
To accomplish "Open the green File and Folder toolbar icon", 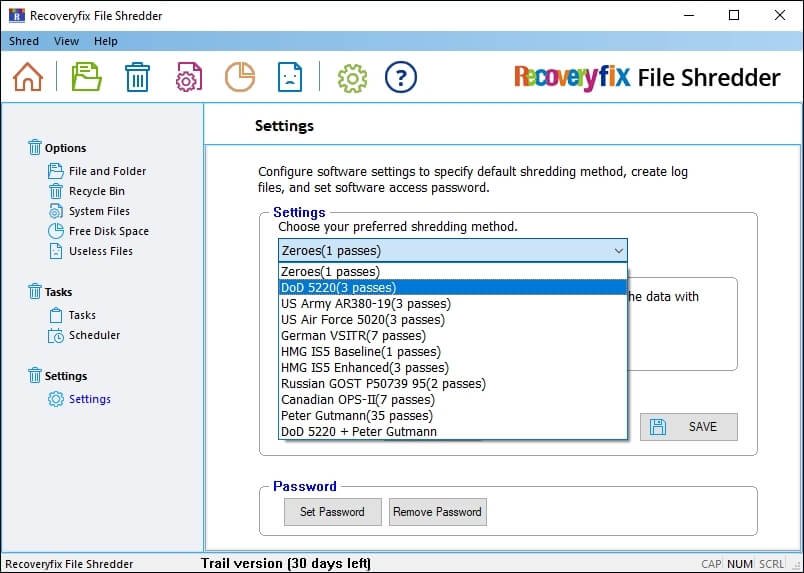I will (86, 77).
